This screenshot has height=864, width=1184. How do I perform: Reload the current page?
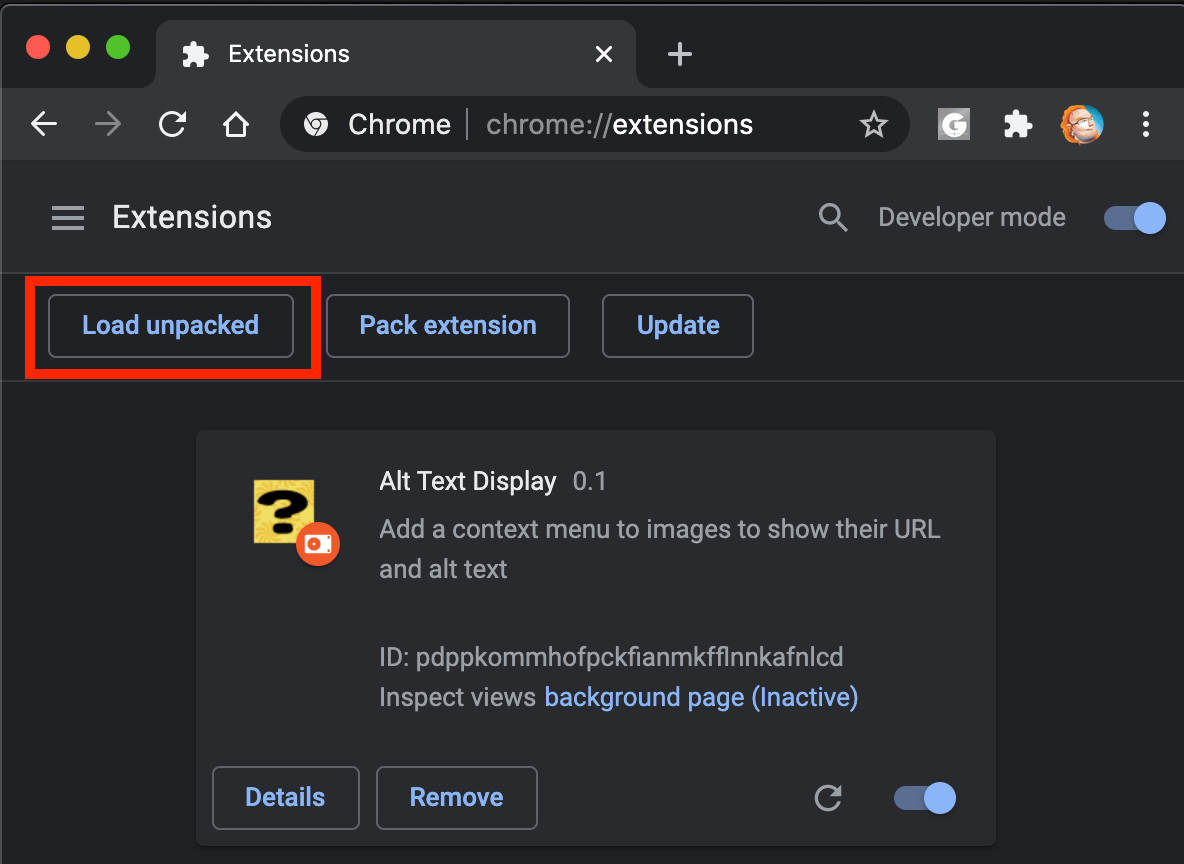click(x=172, y=124)
